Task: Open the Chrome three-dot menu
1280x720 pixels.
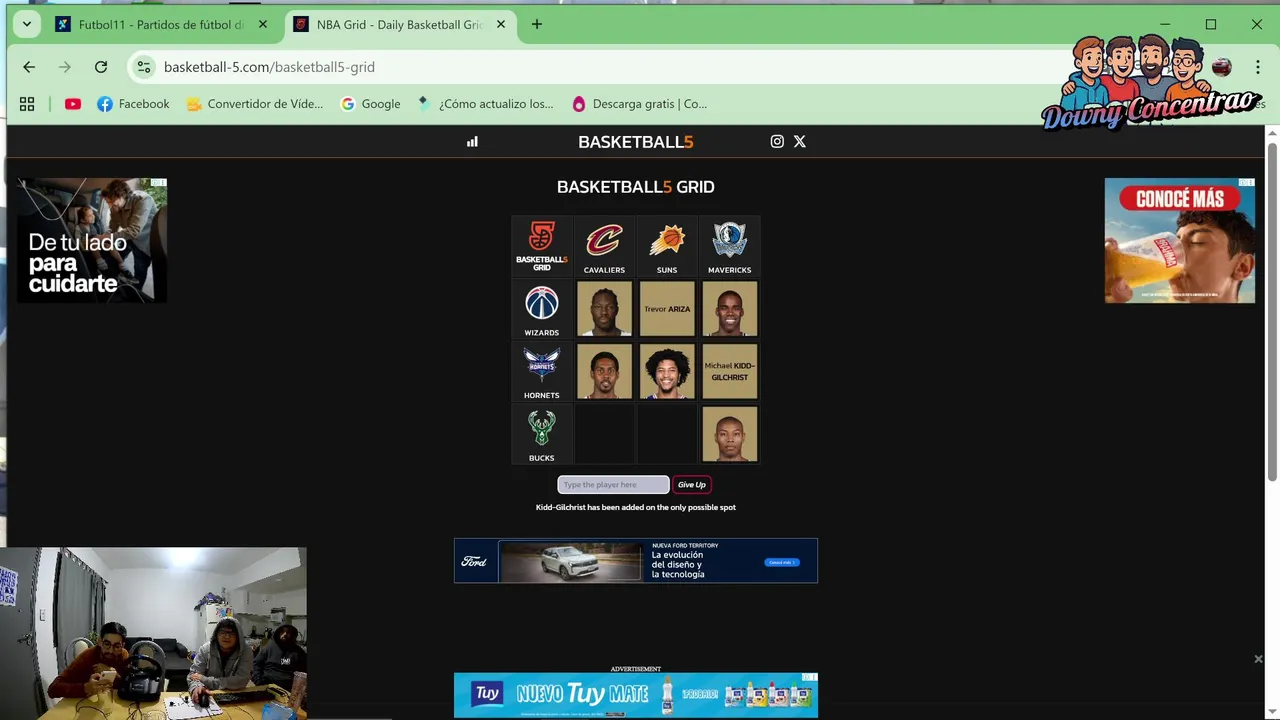Action: [1257, 67]
